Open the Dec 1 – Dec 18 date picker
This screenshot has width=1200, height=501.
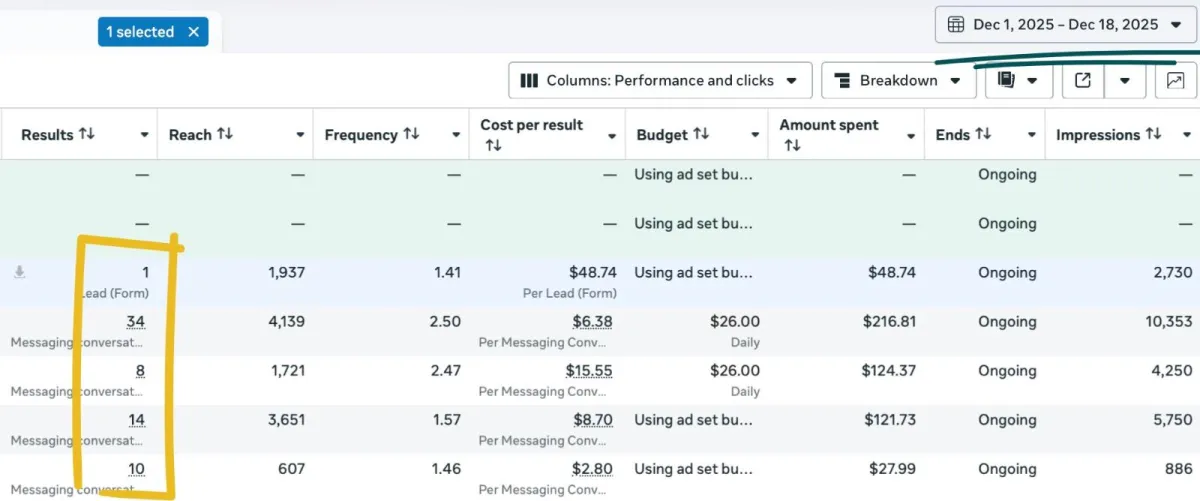coord(1064,25)
